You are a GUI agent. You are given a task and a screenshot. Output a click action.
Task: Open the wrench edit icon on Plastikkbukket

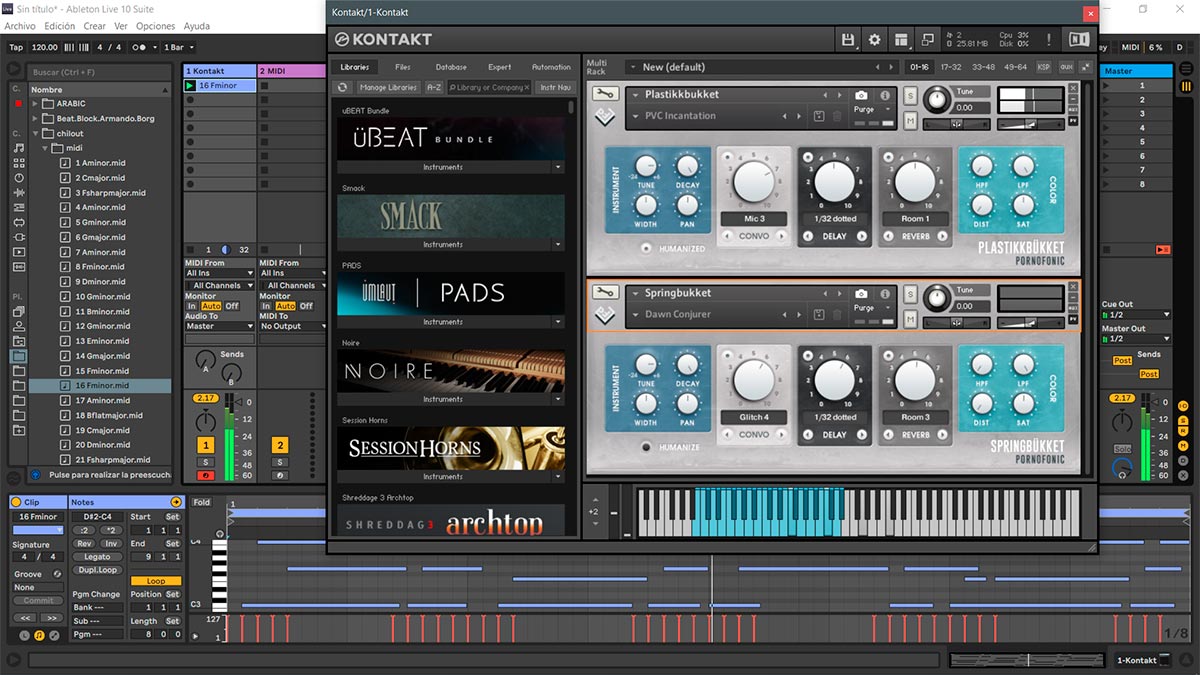point(604,94)
